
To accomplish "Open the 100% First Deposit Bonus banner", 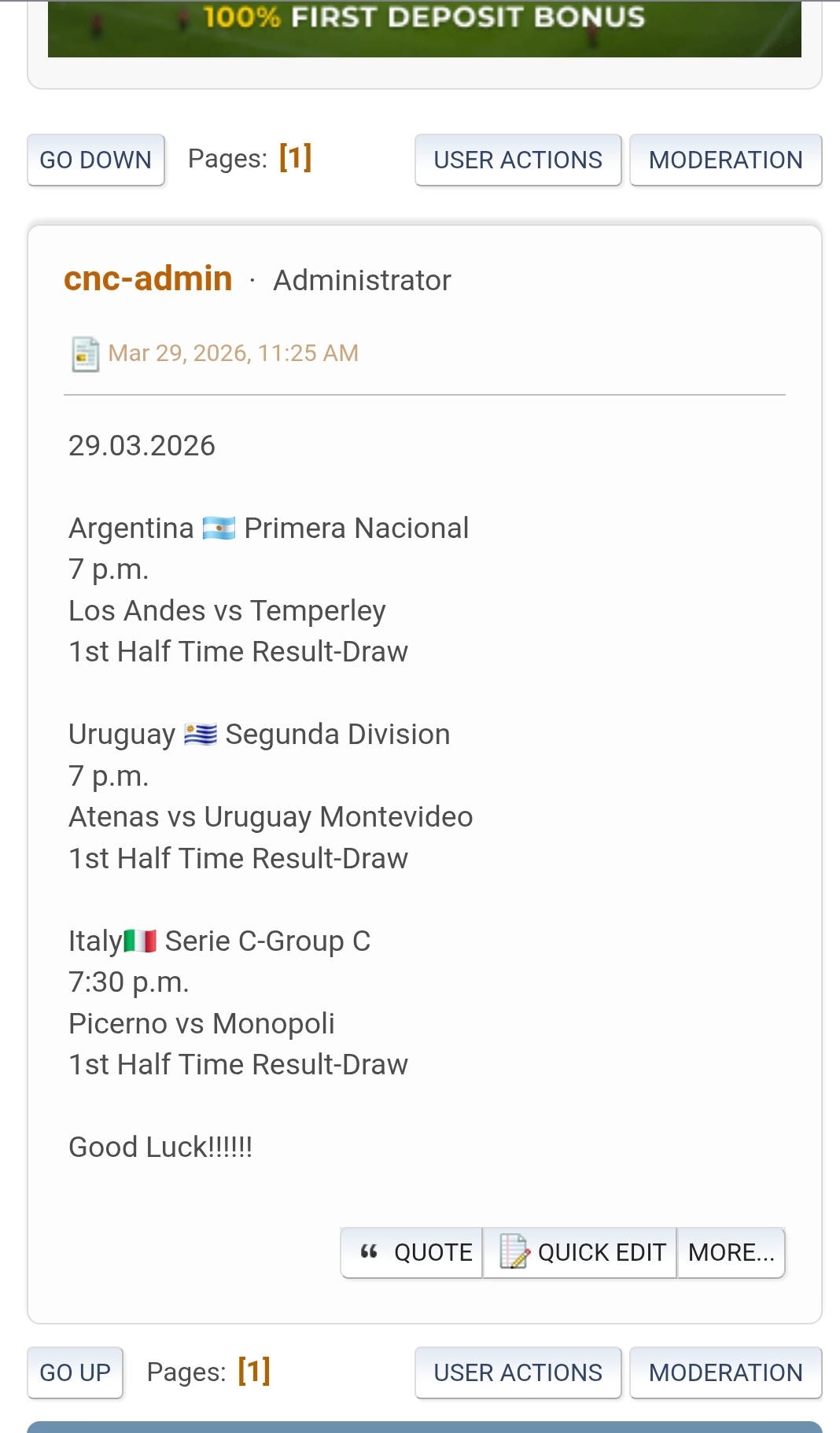I will click(x=425, y=28).
